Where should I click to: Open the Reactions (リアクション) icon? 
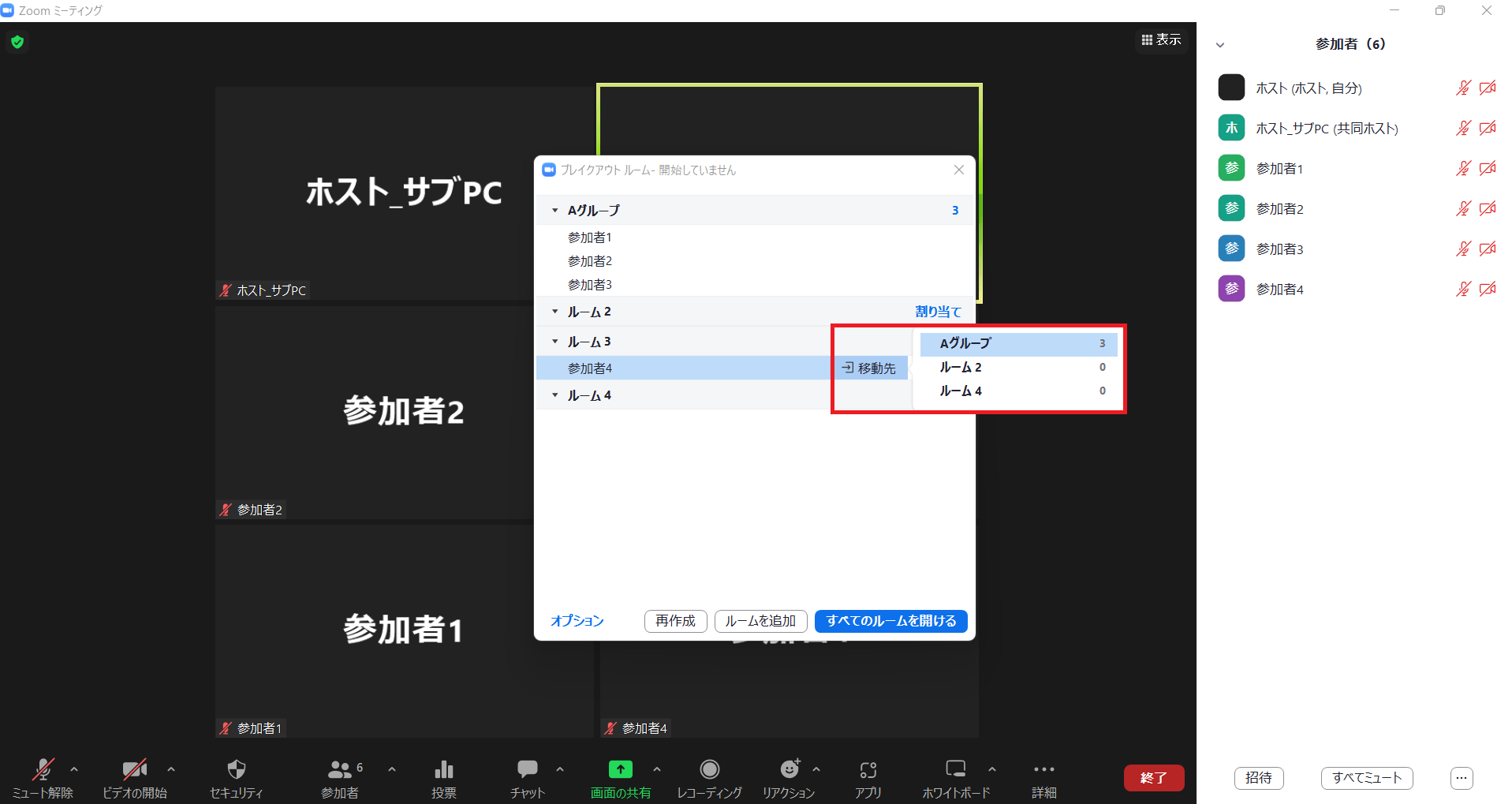(789, 770)
